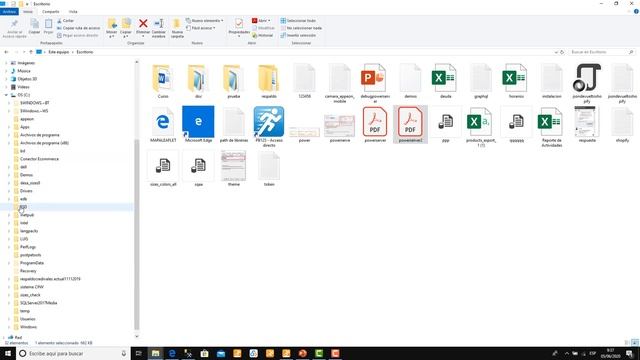The image size is (640, 360).
Task: Collapse the OS (C:) tree node
Action: (6, 95)
